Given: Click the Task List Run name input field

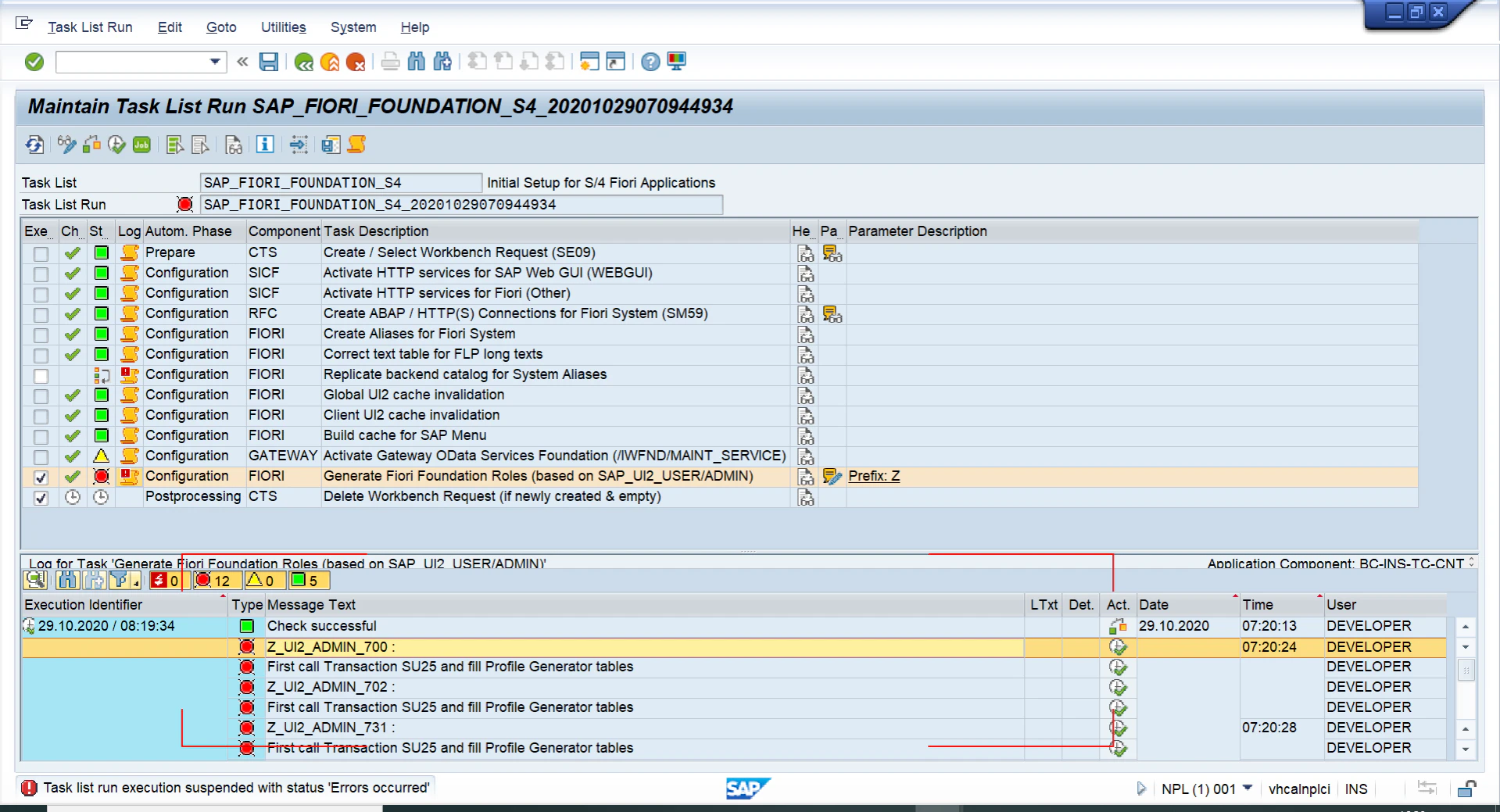Looking at the screenshot, I should 461,205.
